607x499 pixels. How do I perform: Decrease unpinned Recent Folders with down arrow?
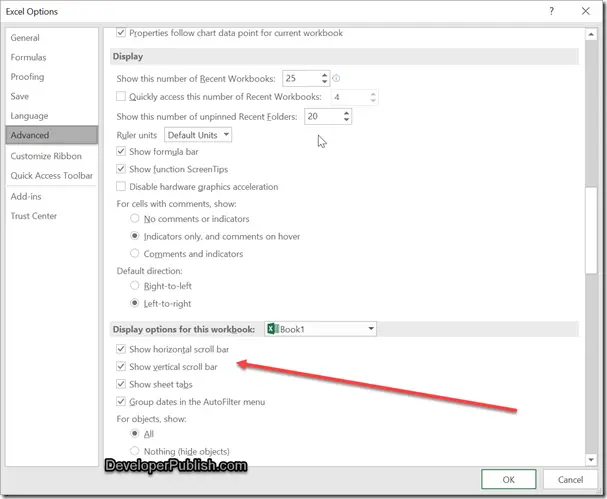point(346,119)
